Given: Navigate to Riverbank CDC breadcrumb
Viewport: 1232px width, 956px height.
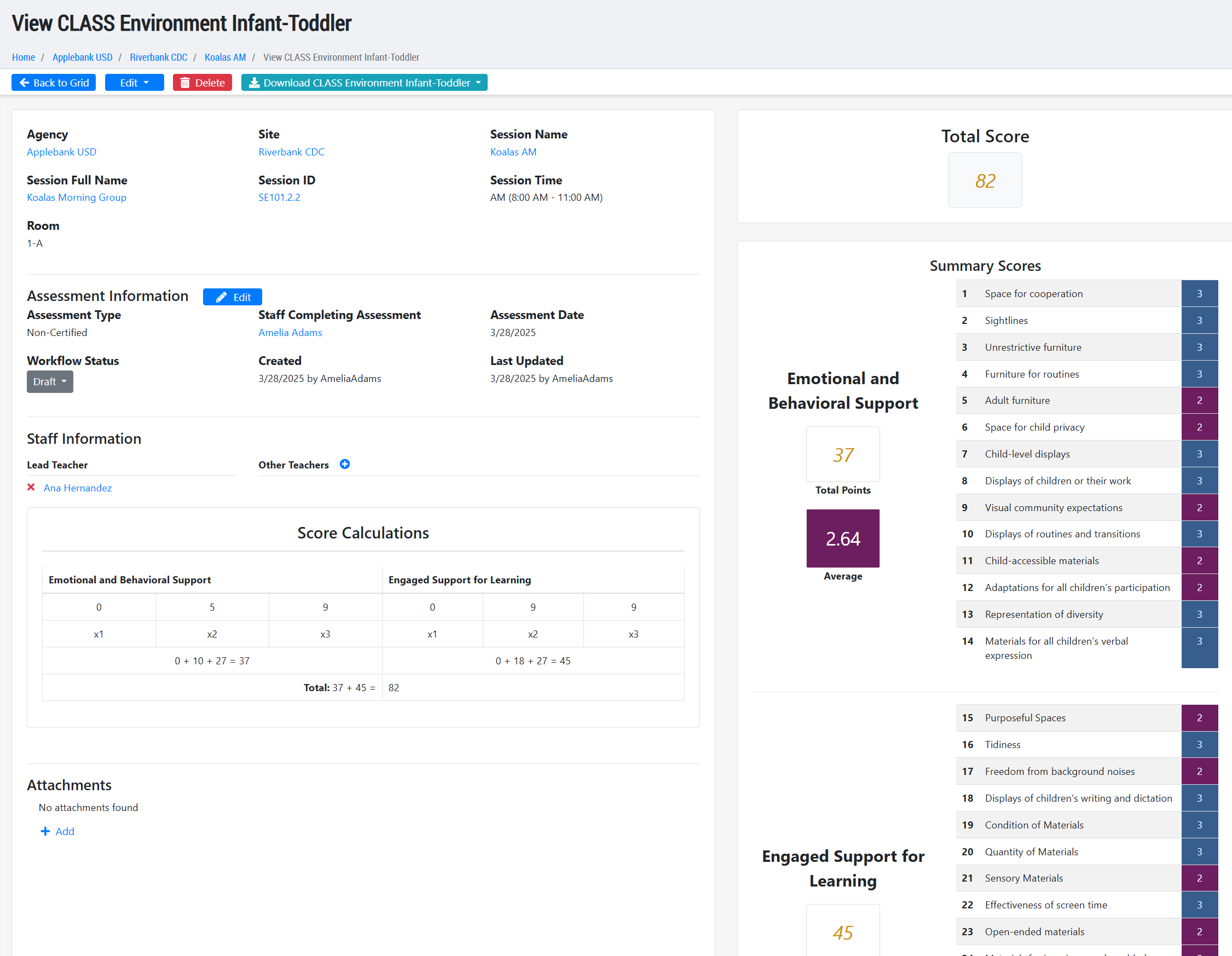Looking at the screenshot, I should (x=158, y=57).
